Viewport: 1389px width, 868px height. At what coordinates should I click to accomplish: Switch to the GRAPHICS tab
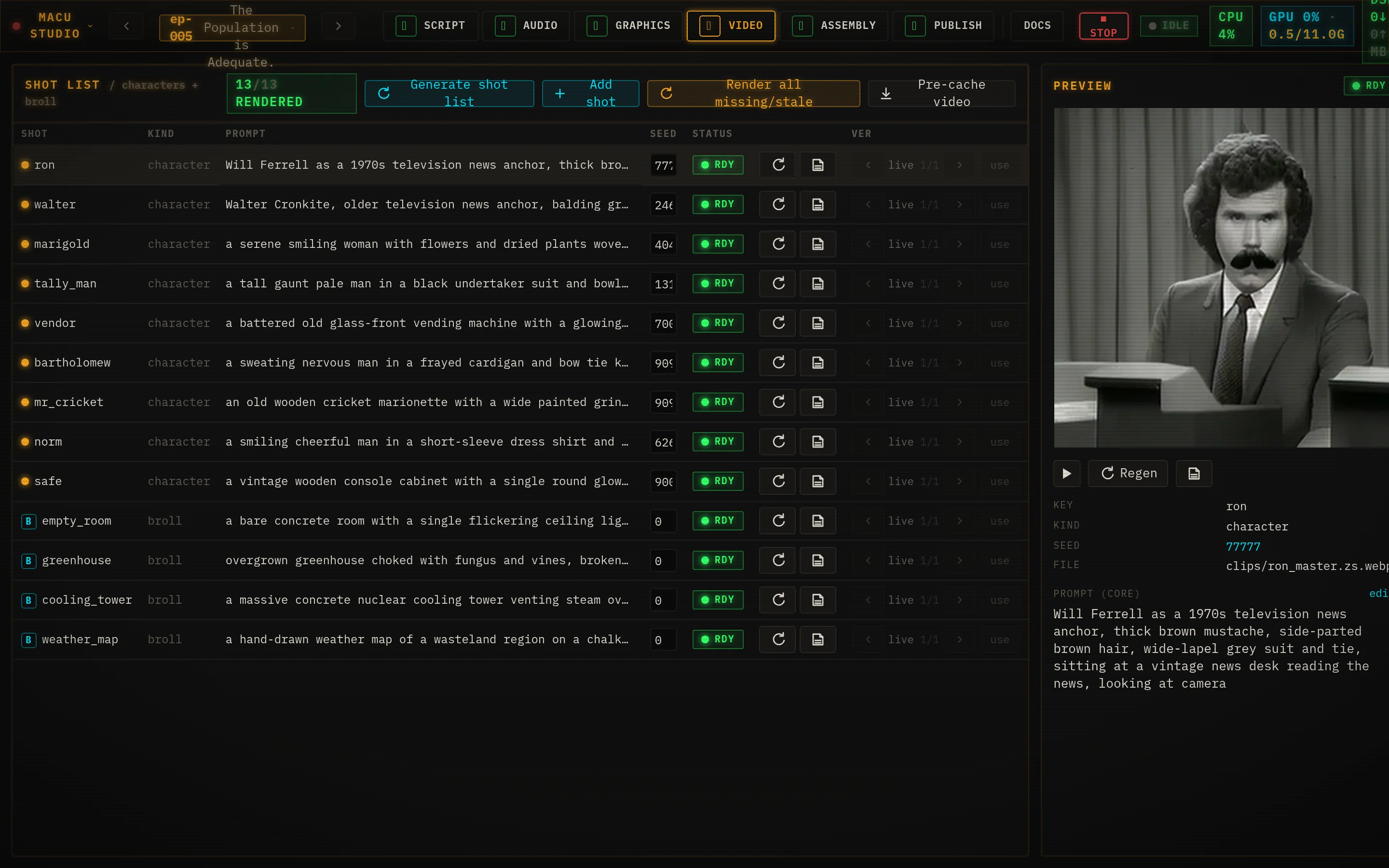[628, 26]
